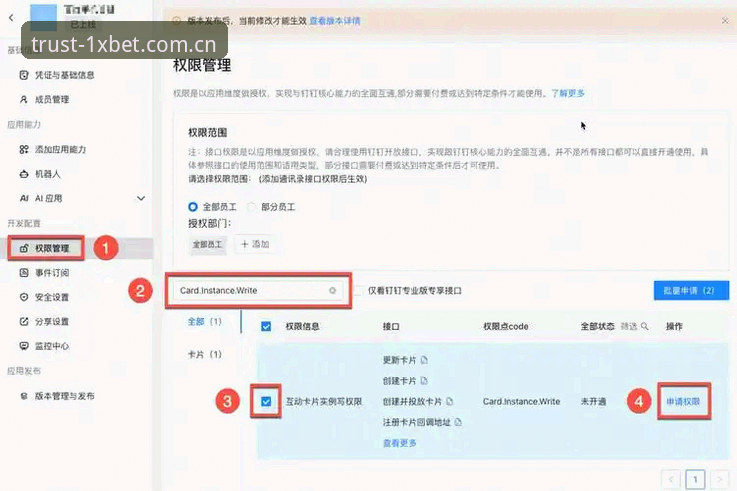Click the 全部员工 department tag
Viewport: 737px width, 491px height.
pos(207,244)
